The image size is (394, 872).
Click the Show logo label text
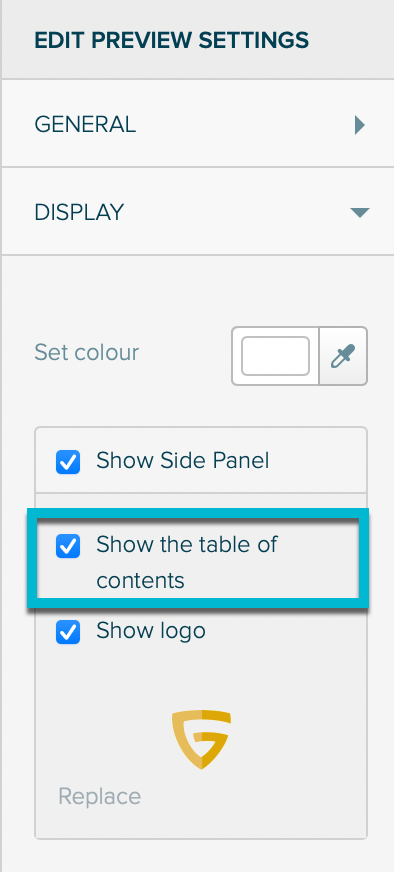pos(151,631)
